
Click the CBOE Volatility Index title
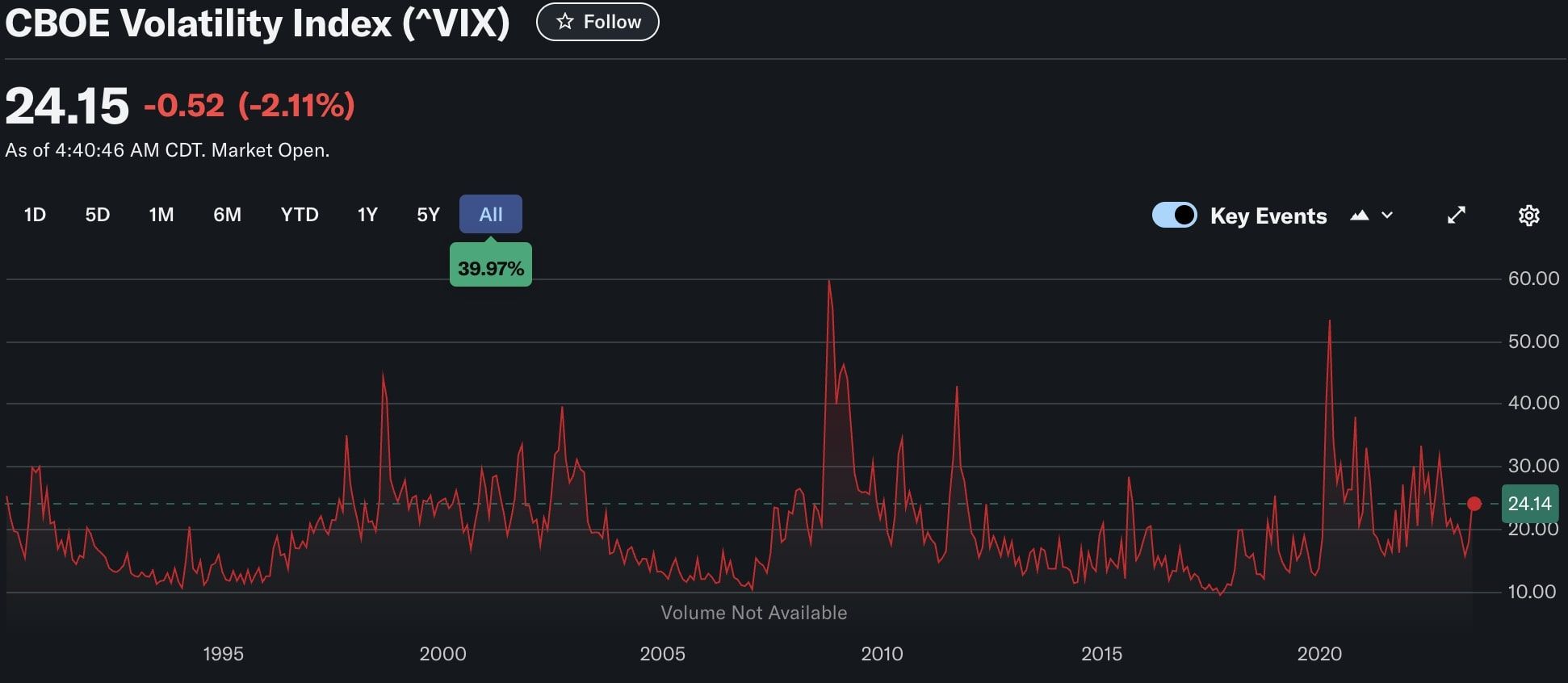coord(257,23)
